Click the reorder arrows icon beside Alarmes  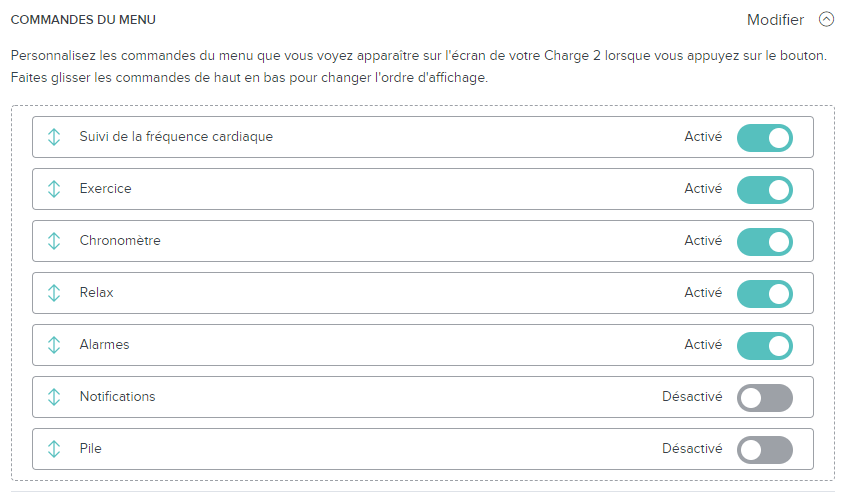(x=54, y=345)
